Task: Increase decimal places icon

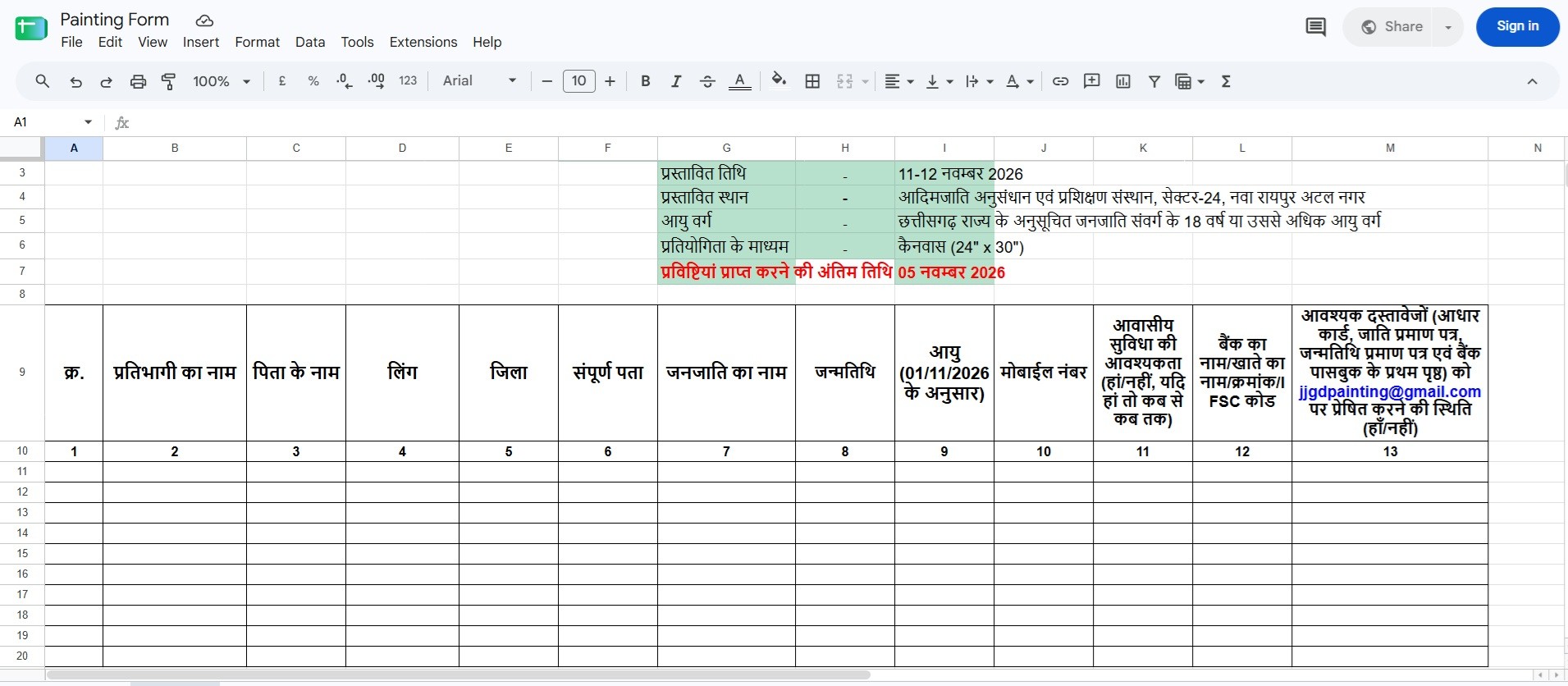Action: [x=377, y=81]
